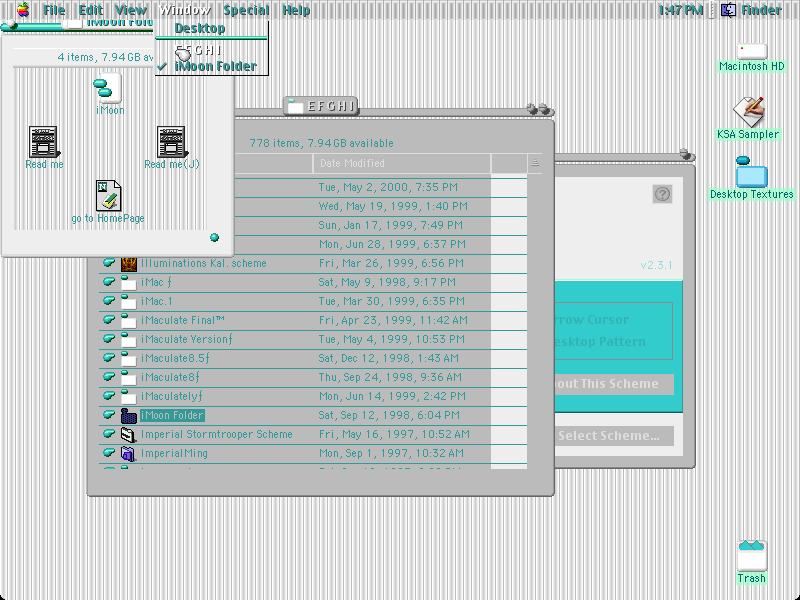Expand the iMaculate Versionƒ folder row

(x=109, y=338)
